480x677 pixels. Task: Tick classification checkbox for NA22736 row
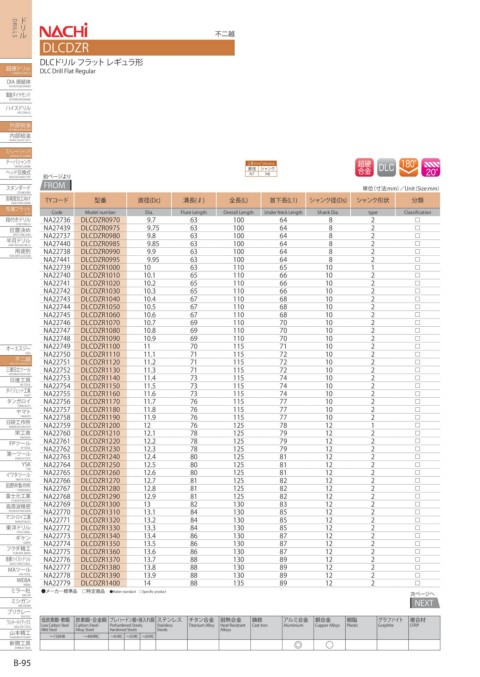point(417,220)
